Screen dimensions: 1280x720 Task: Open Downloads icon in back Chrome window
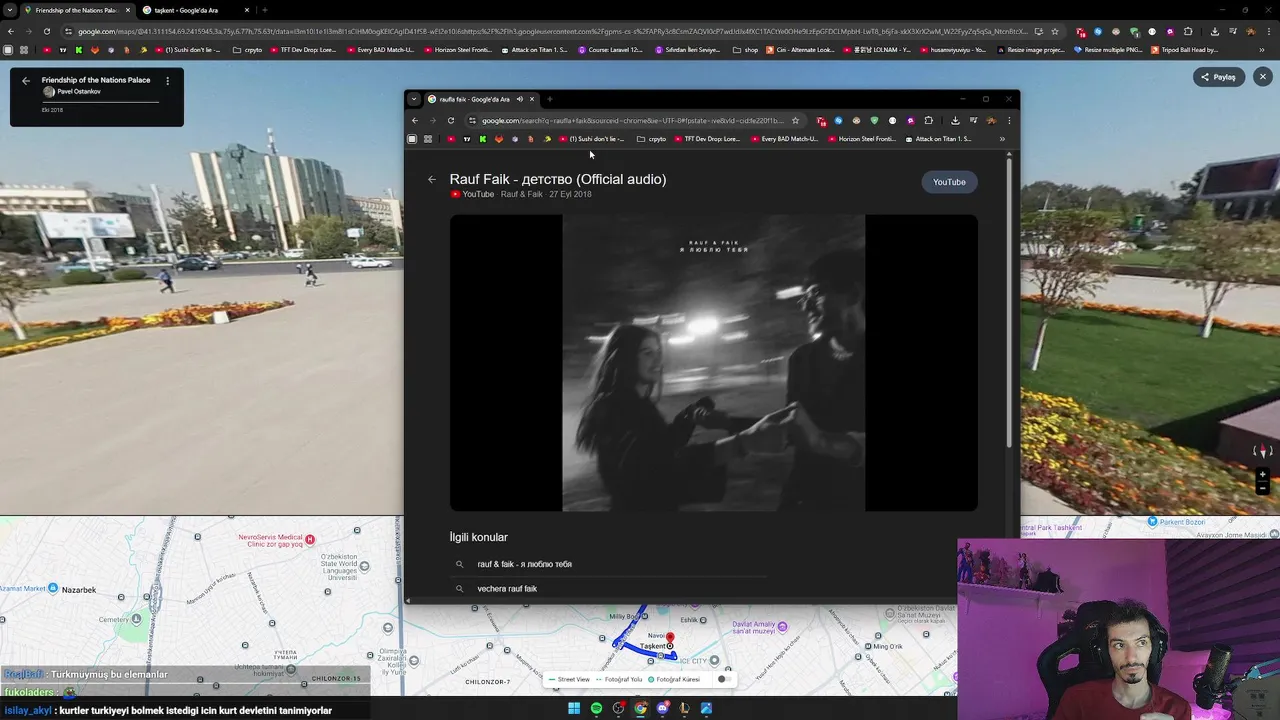point(1214,31)
